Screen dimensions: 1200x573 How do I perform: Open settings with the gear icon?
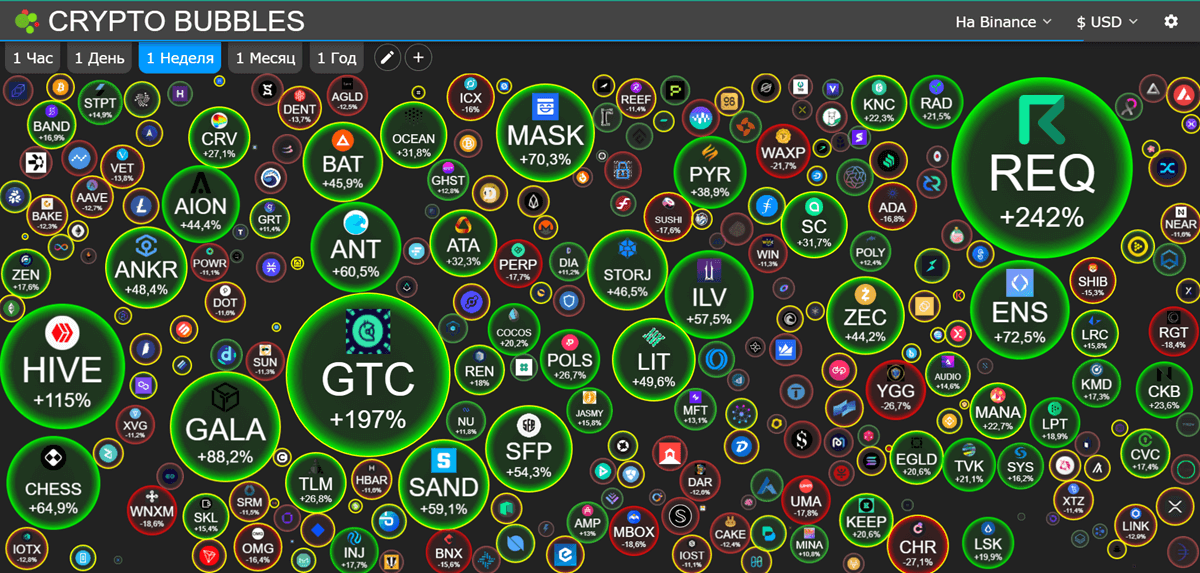pos(1171,21)
